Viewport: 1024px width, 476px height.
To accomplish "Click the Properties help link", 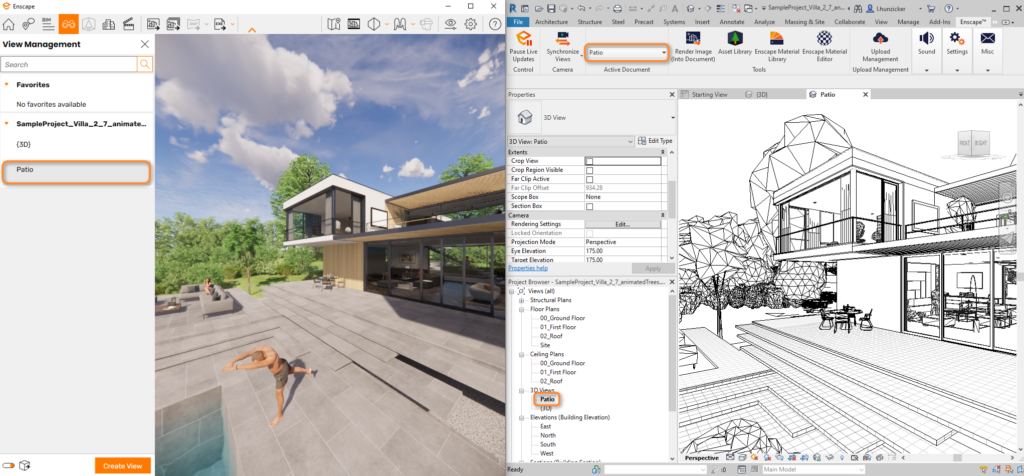I will pyautogui.click(x=528, y=268).
